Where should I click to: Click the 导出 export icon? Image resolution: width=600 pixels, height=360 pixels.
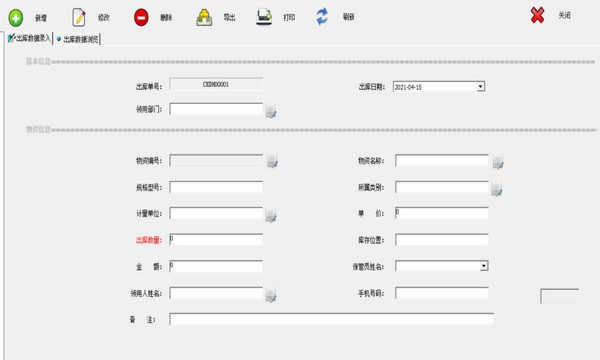click(204, 18)
